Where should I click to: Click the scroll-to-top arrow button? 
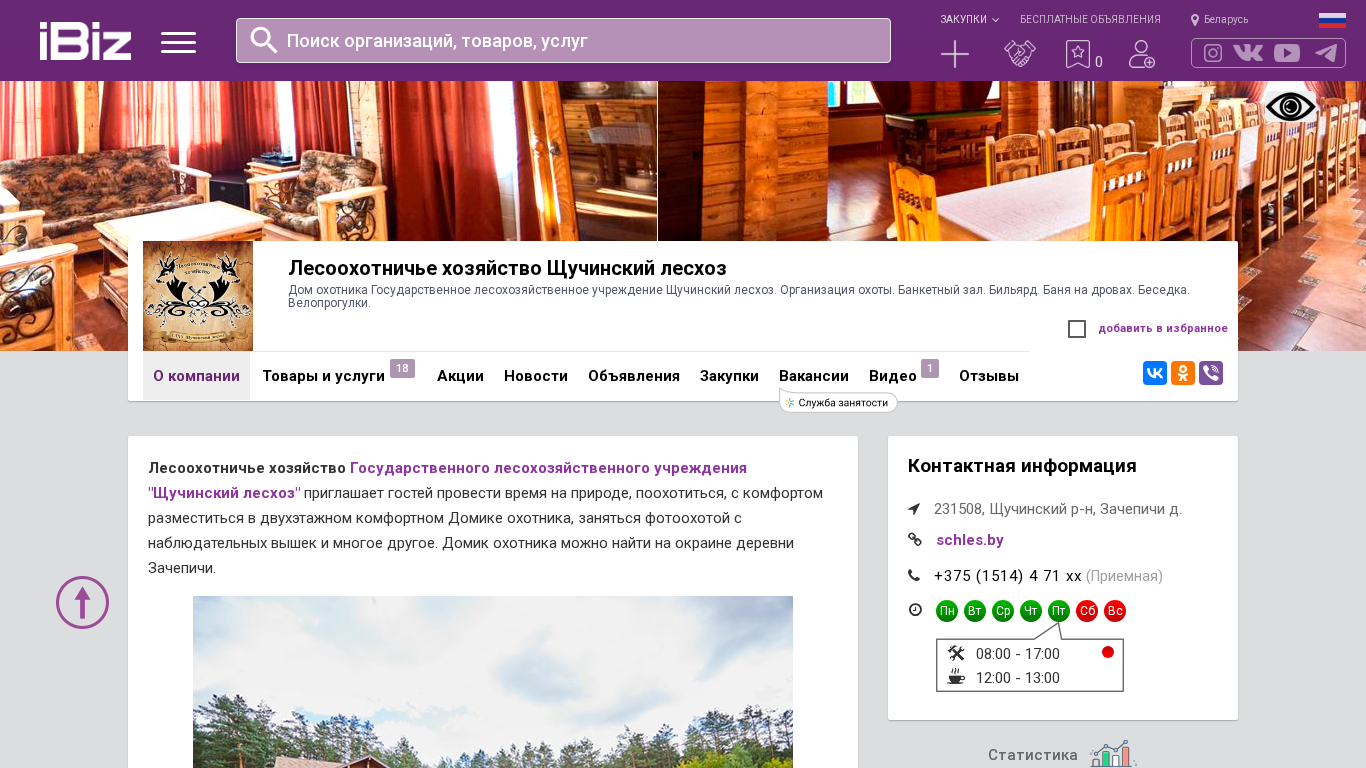(x=82, y=602)
